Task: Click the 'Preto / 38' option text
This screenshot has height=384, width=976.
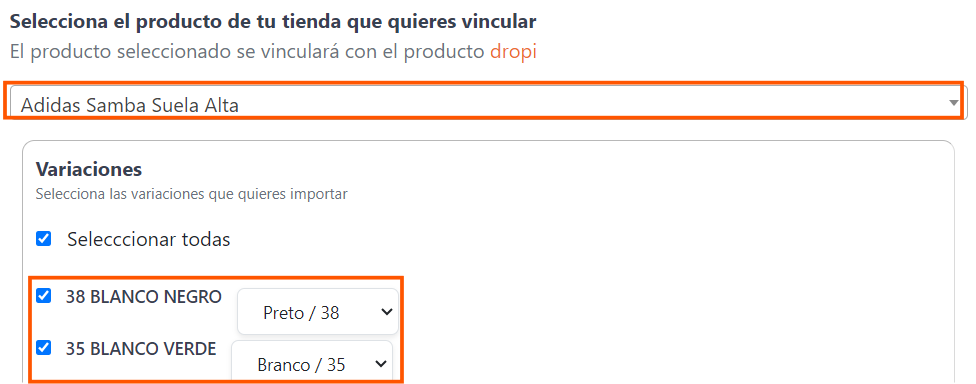Action: [301, 312]
